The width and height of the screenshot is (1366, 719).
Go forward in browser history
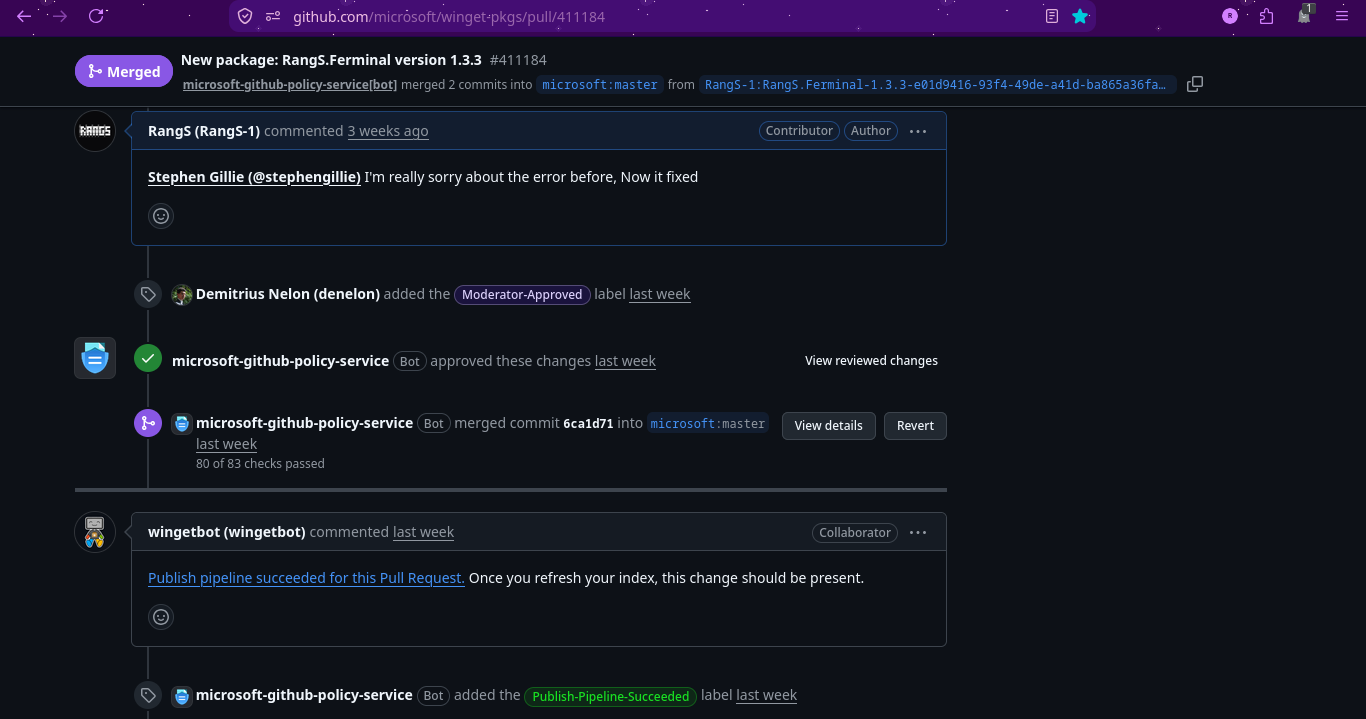(x=60, y=16)
